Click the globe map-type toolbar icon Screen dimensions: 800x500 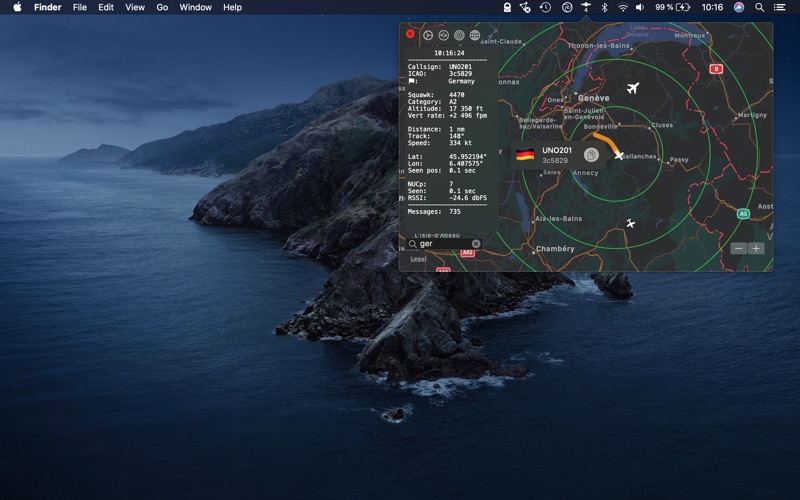pyautogui.click(x=474, y=35)
